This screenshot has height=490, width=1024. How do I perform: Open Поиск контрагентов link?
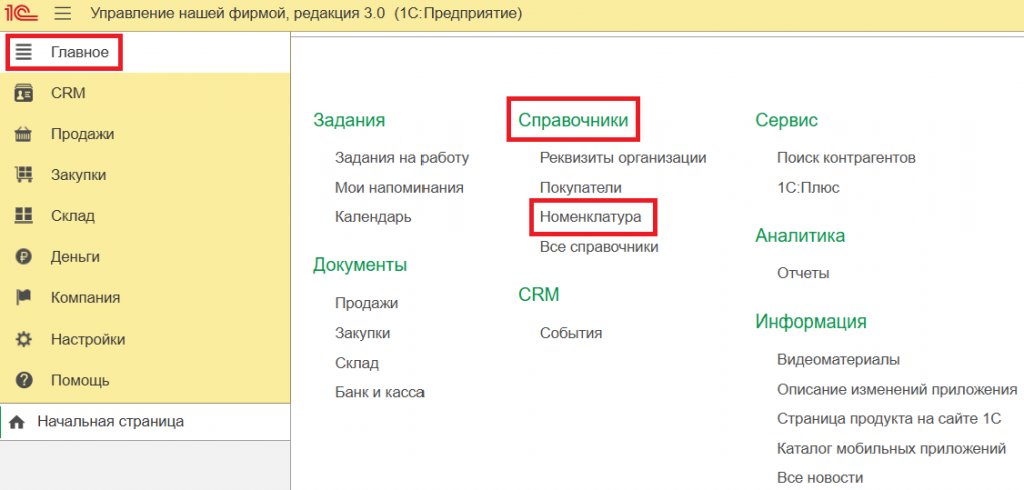846,157
